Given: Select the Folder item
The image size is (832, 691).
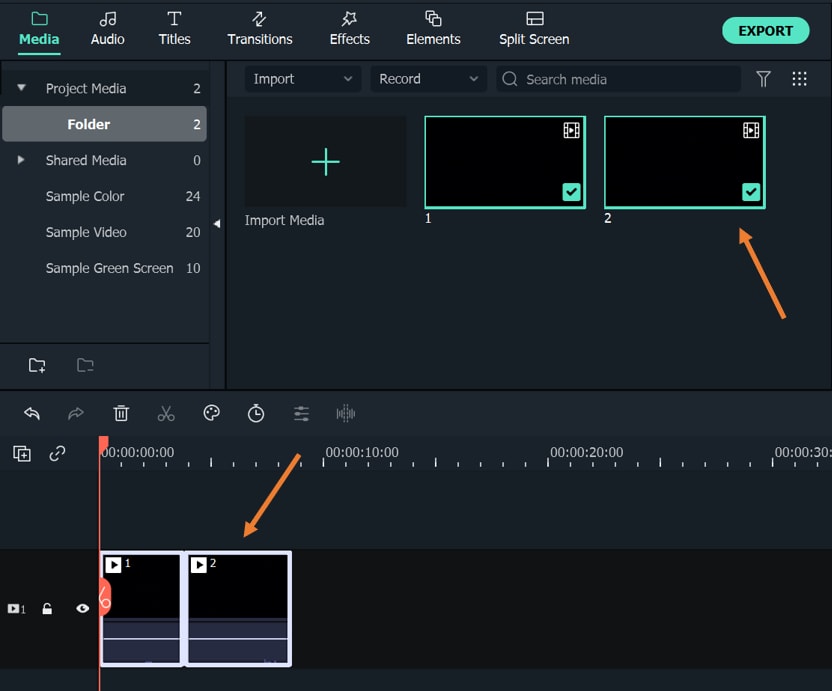Looking at the screenshot, I should click(x=105, y=124).
